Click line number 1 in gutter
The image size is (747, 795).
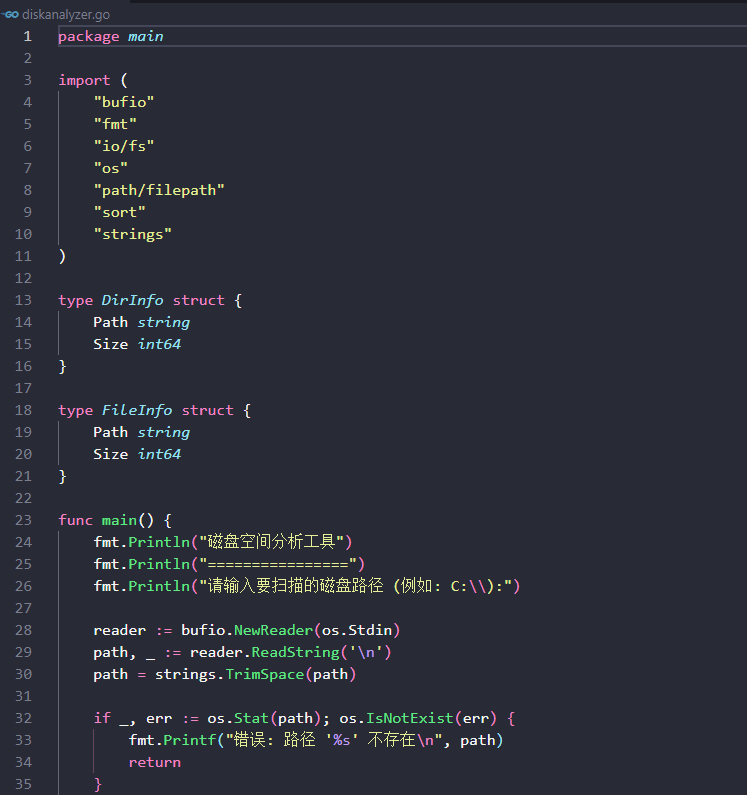click(x=27, y=37)
